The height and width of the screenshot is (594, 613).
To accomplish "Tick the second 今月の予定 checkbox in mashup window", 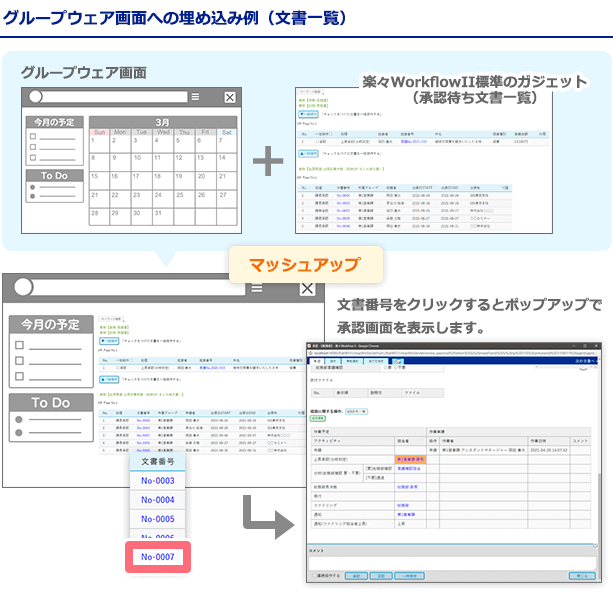I will [x=19, y=361].
